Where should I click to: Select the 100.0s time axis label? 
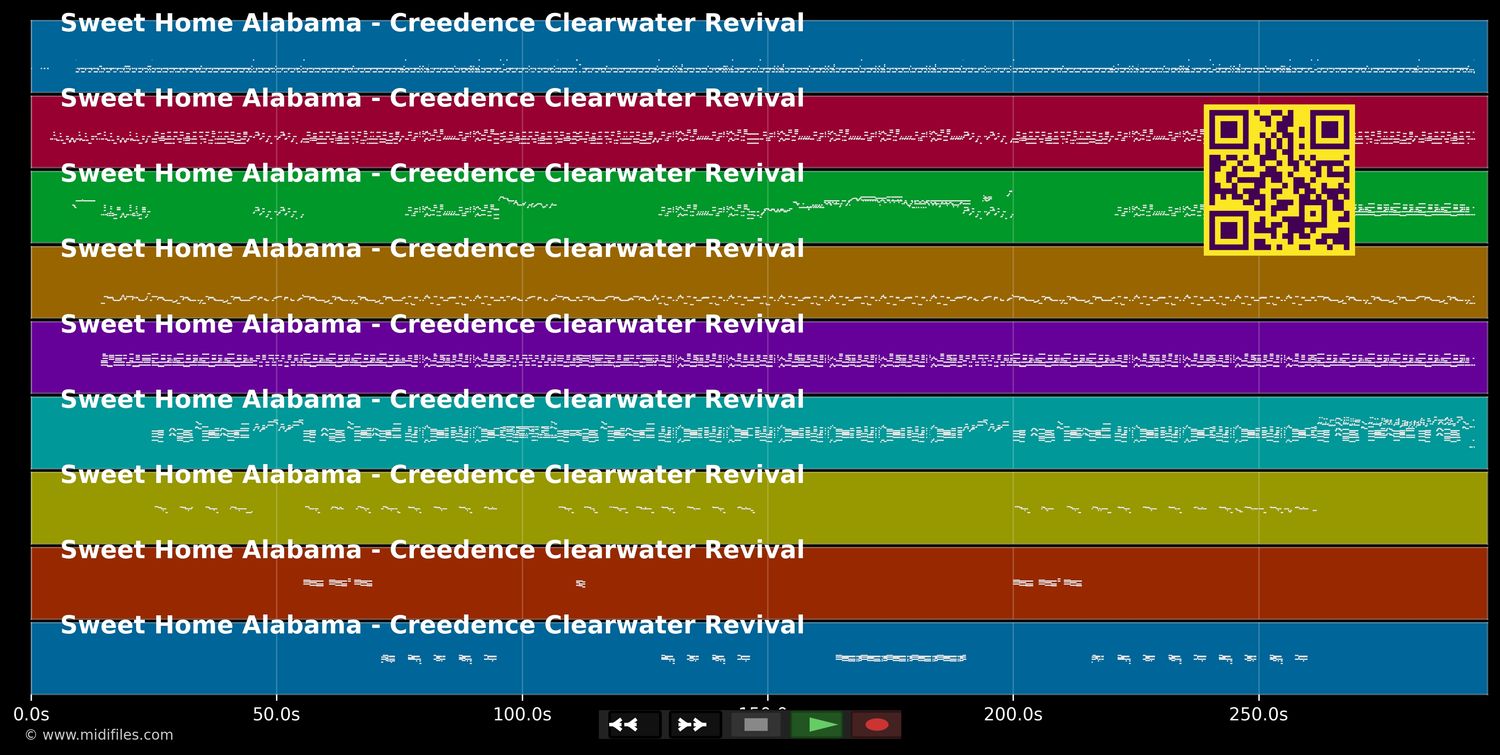522,714
